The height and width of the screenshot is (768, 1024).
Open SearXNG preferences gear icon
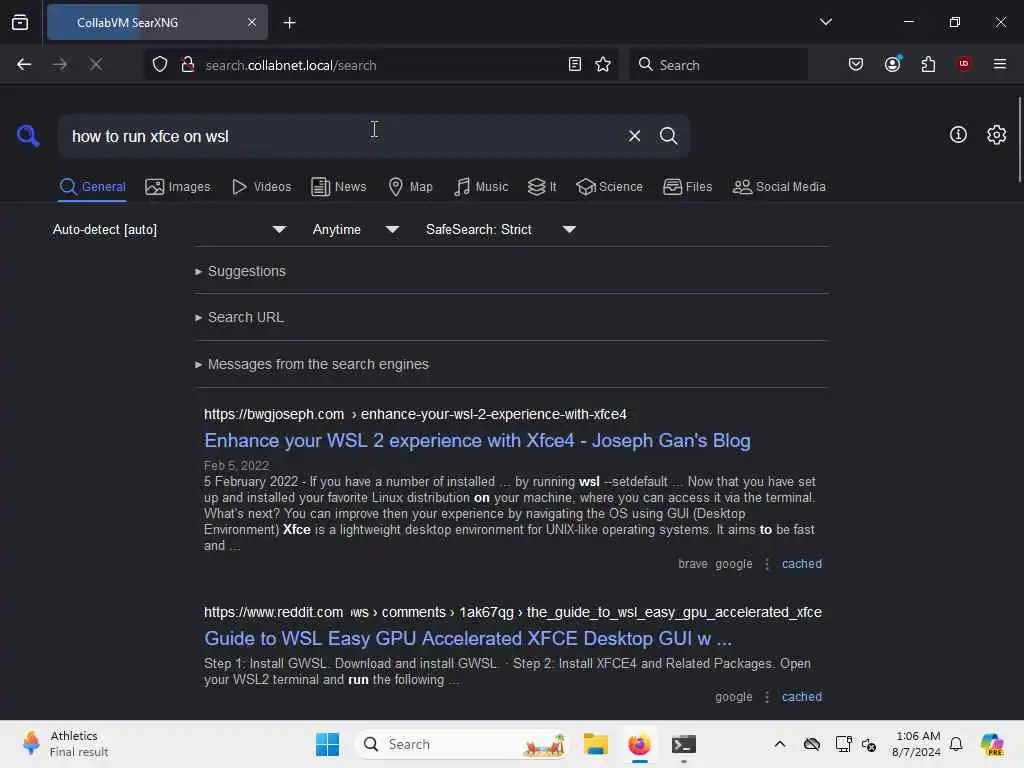996,135
